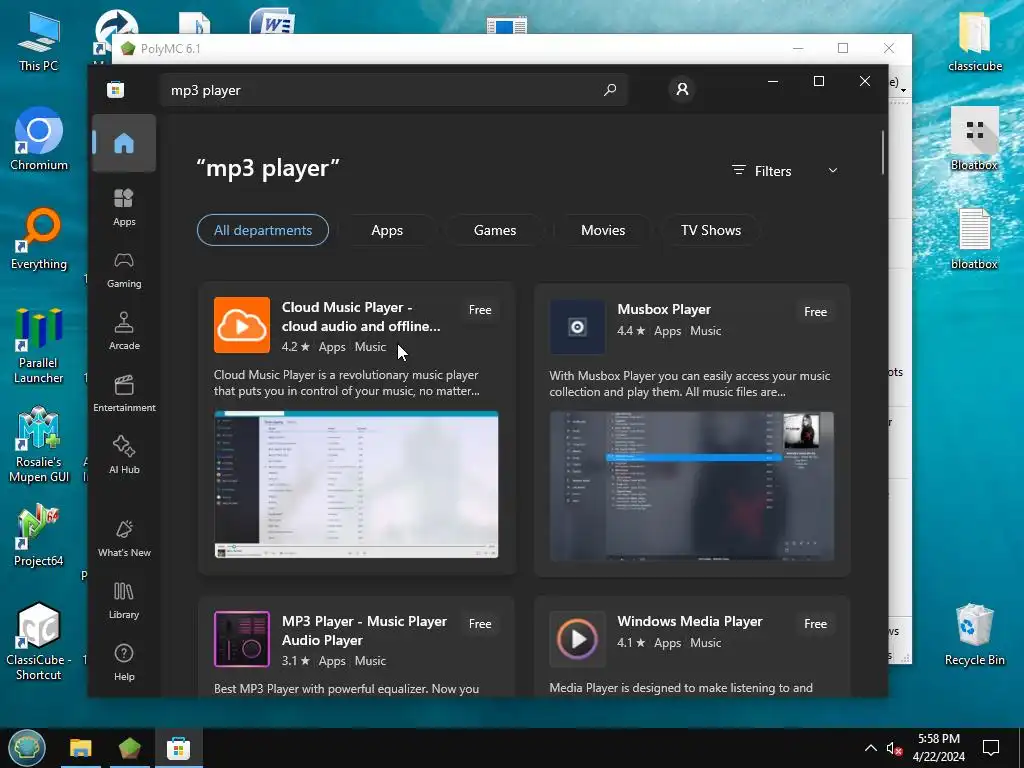Open the Windows Media Player title
The image size is (1024, 768).
[x=690, y=621]
